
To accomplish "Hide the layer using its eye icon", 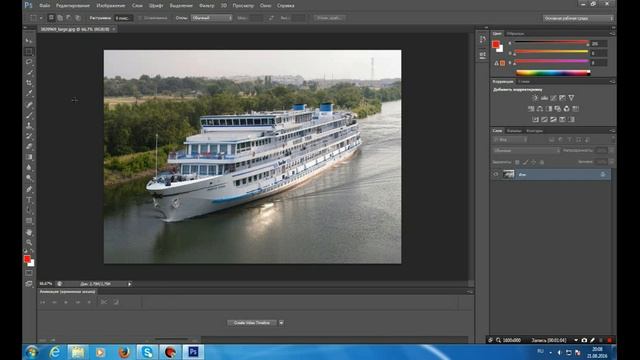I will 496,174.
